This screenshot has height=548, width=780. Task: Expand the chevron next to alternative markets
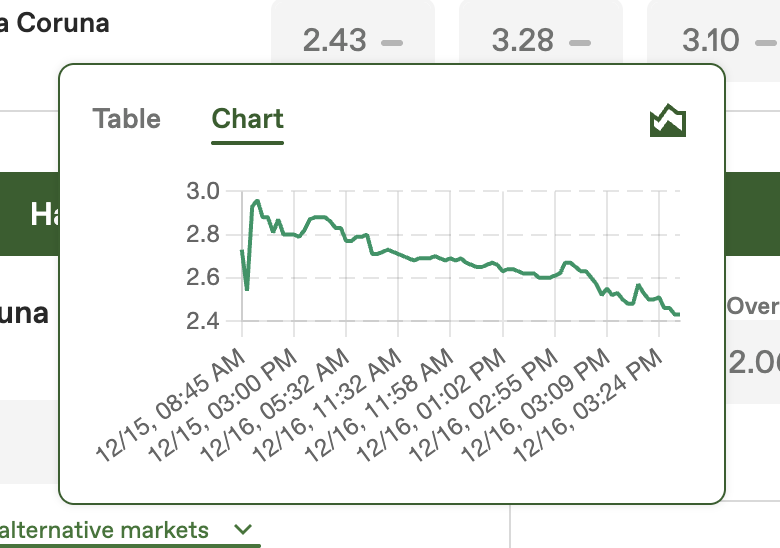tap(243, 530)
